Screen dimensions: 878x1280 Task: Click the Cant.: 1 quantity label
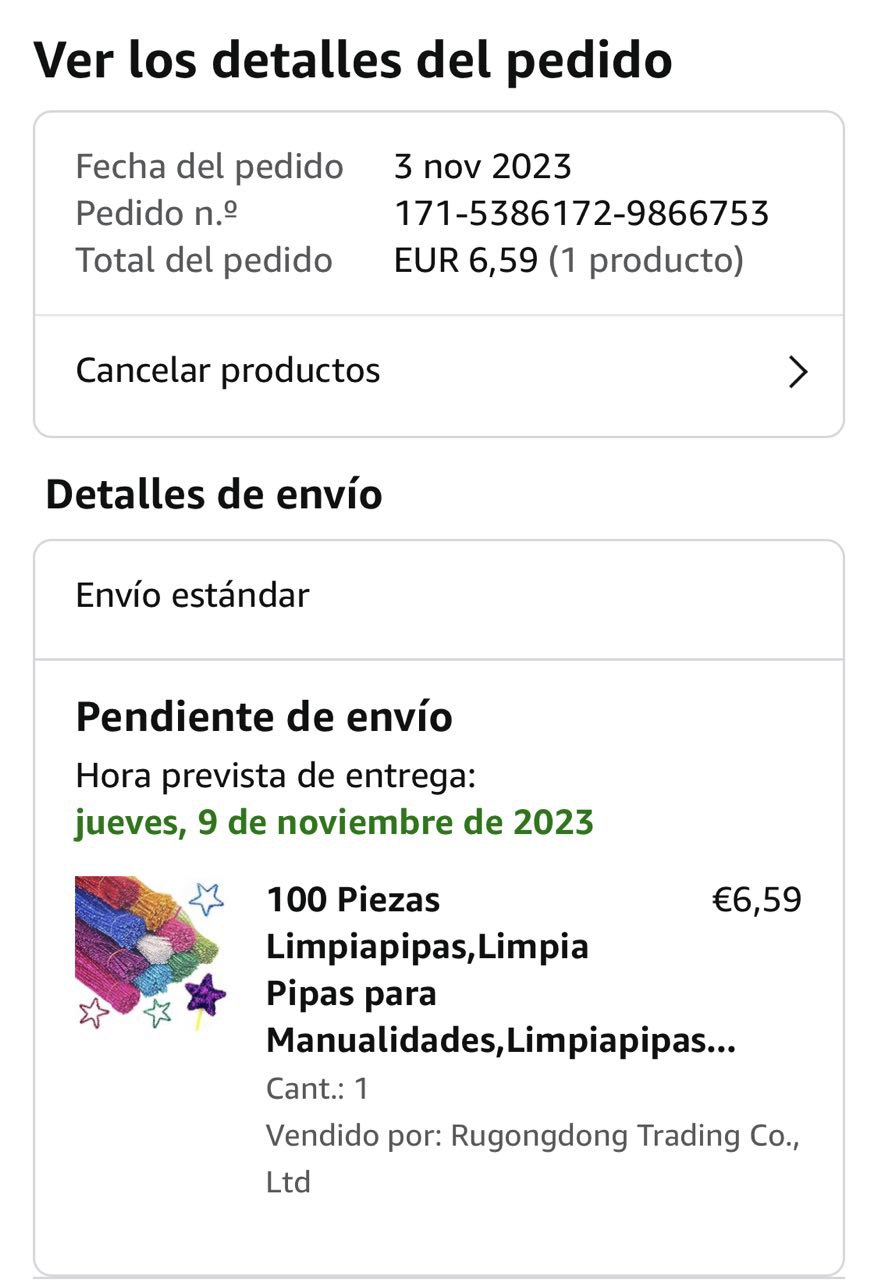tap(317, 1088)
